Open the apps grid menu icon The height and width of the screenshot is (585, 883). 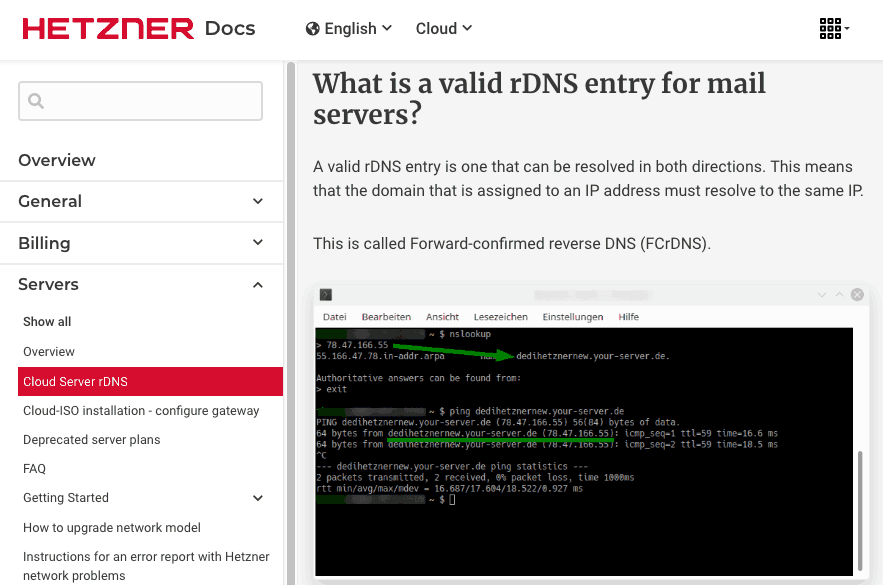pyautogui.click(x=834, y=28)
